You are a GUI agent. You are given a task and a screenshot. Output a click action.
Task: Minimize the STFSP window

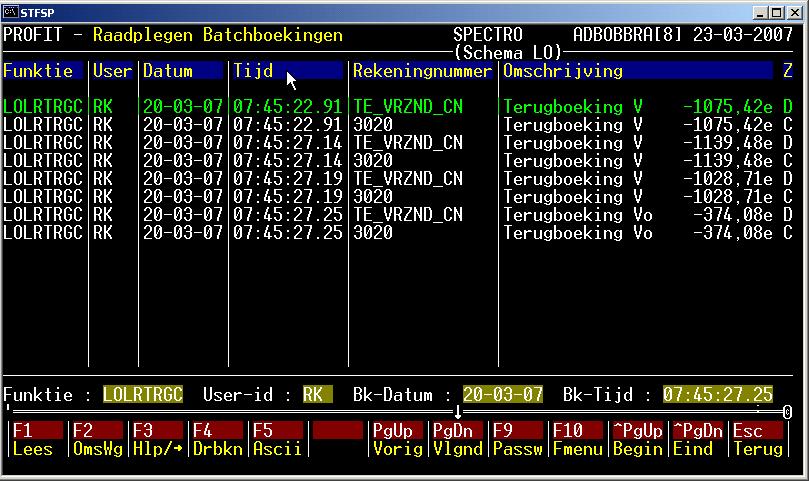[x=759, y=12]
